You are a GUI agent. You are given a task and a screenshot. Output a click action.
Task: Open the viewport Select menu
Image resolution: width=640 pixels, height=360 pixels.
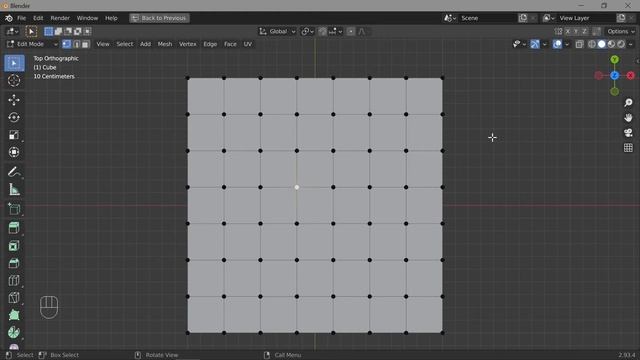tap(125, 44)
